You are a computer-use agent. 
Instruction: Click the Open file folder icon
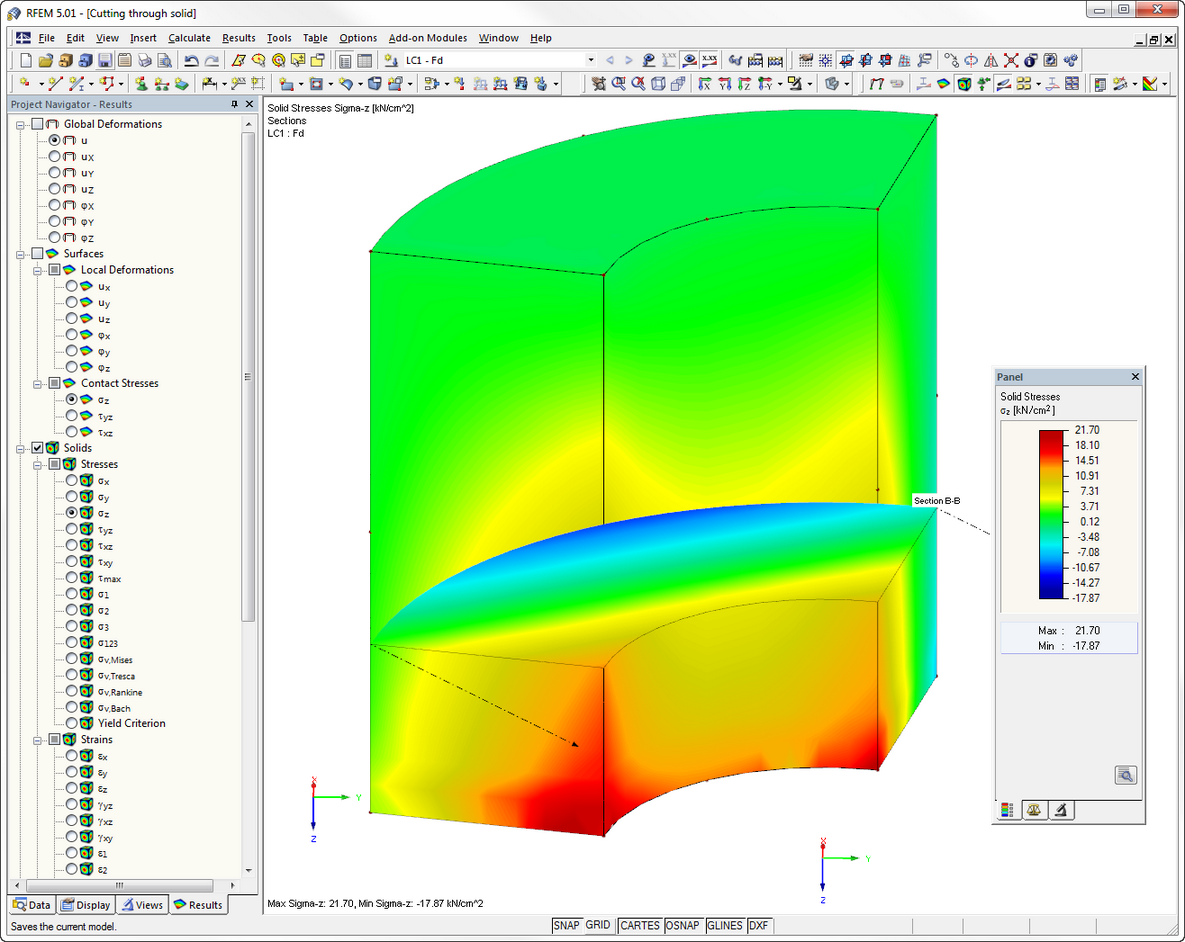click(x=45, y=60)
